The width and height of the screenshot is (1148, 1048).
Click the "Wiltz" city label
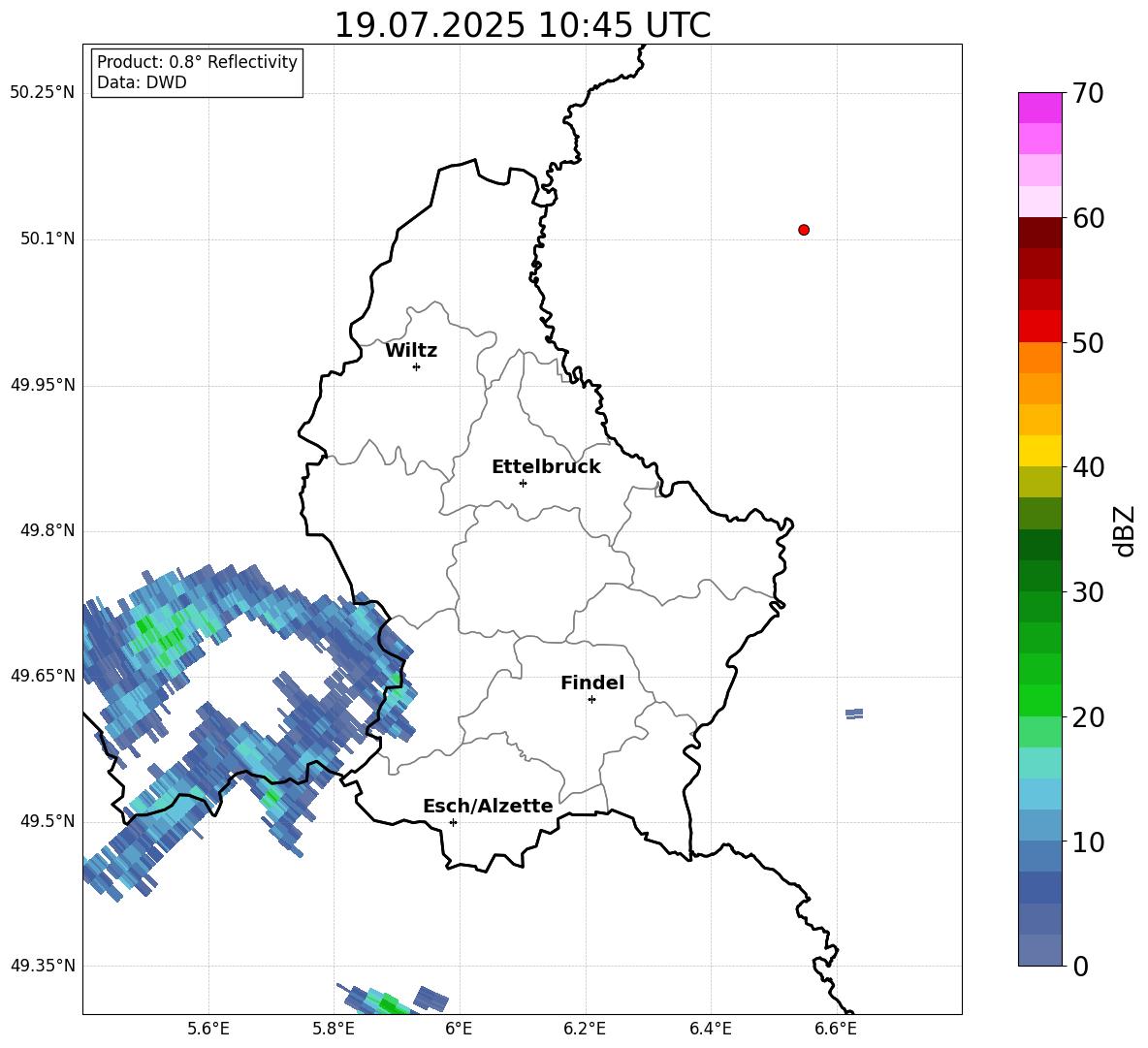[411, 351]
